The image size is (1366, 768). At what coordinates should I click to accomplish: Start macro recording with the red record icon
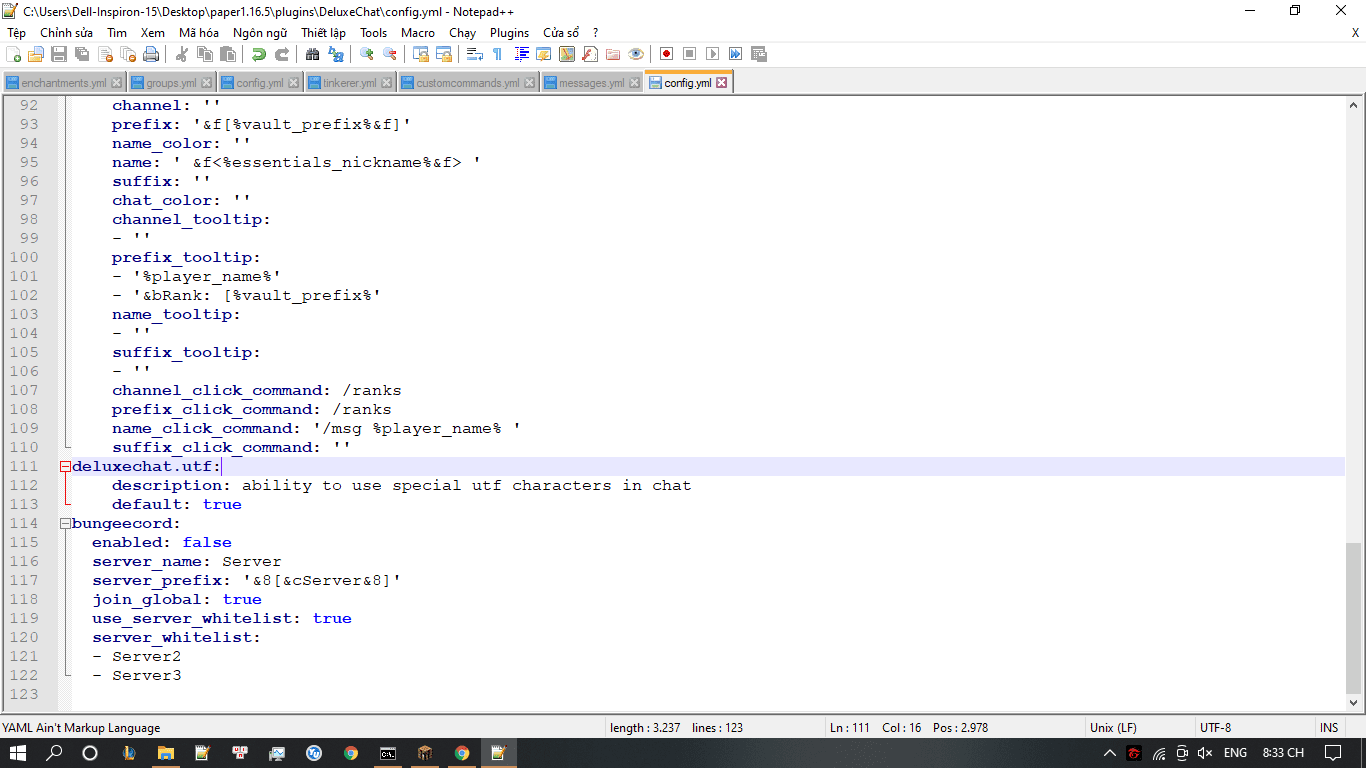[666, 54]
